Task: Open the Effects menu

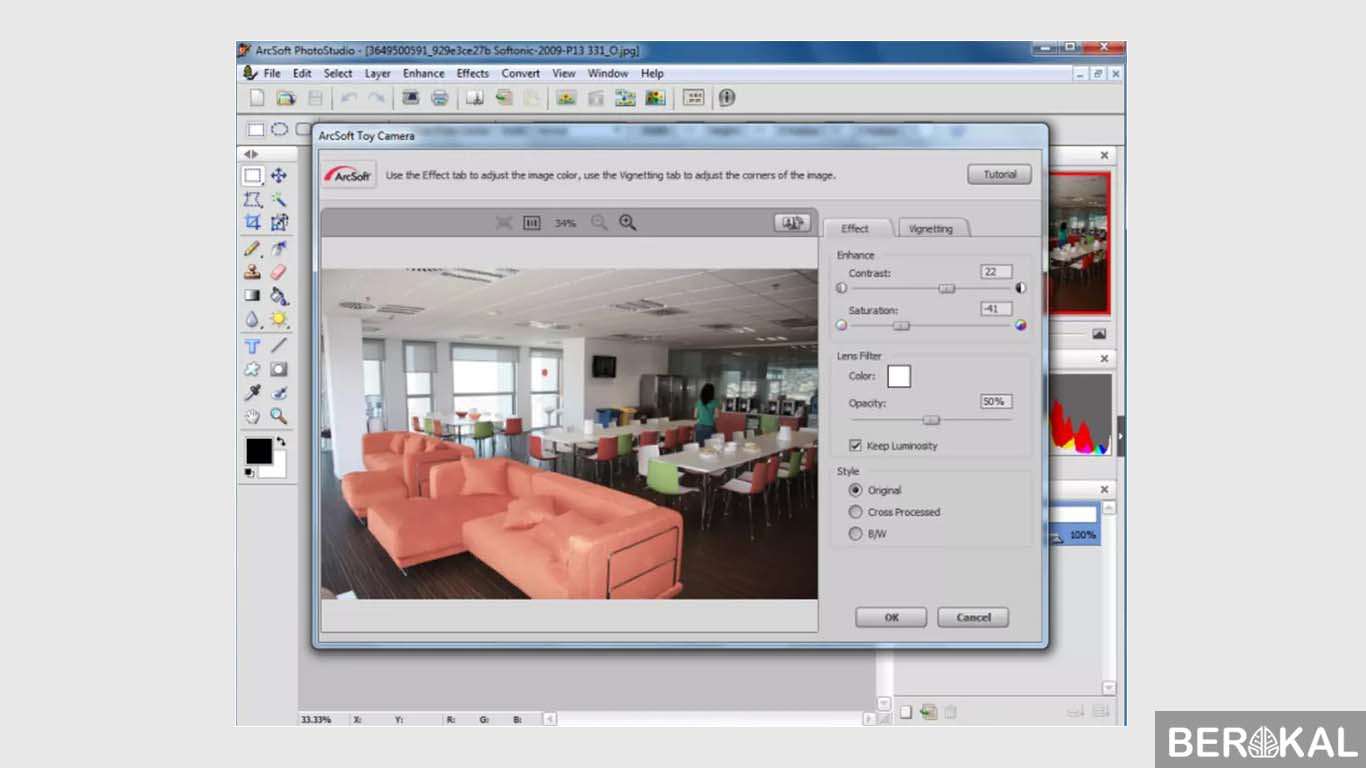Action: point(473,73)
